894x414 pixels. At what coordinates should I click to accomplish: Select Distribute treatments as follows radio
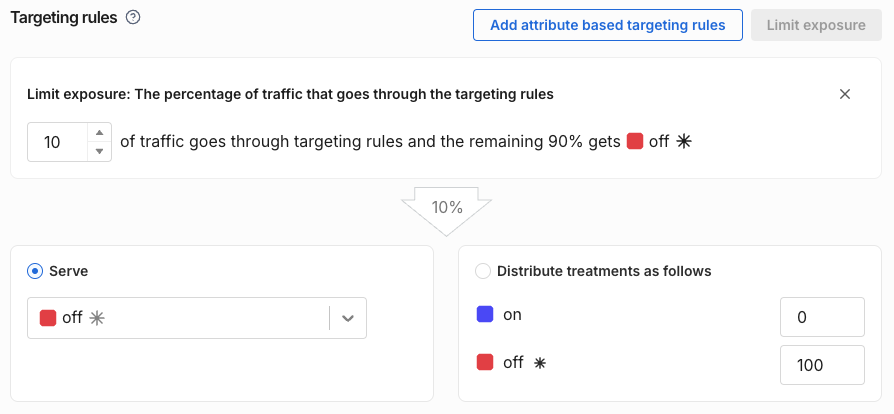coord(483,271)
